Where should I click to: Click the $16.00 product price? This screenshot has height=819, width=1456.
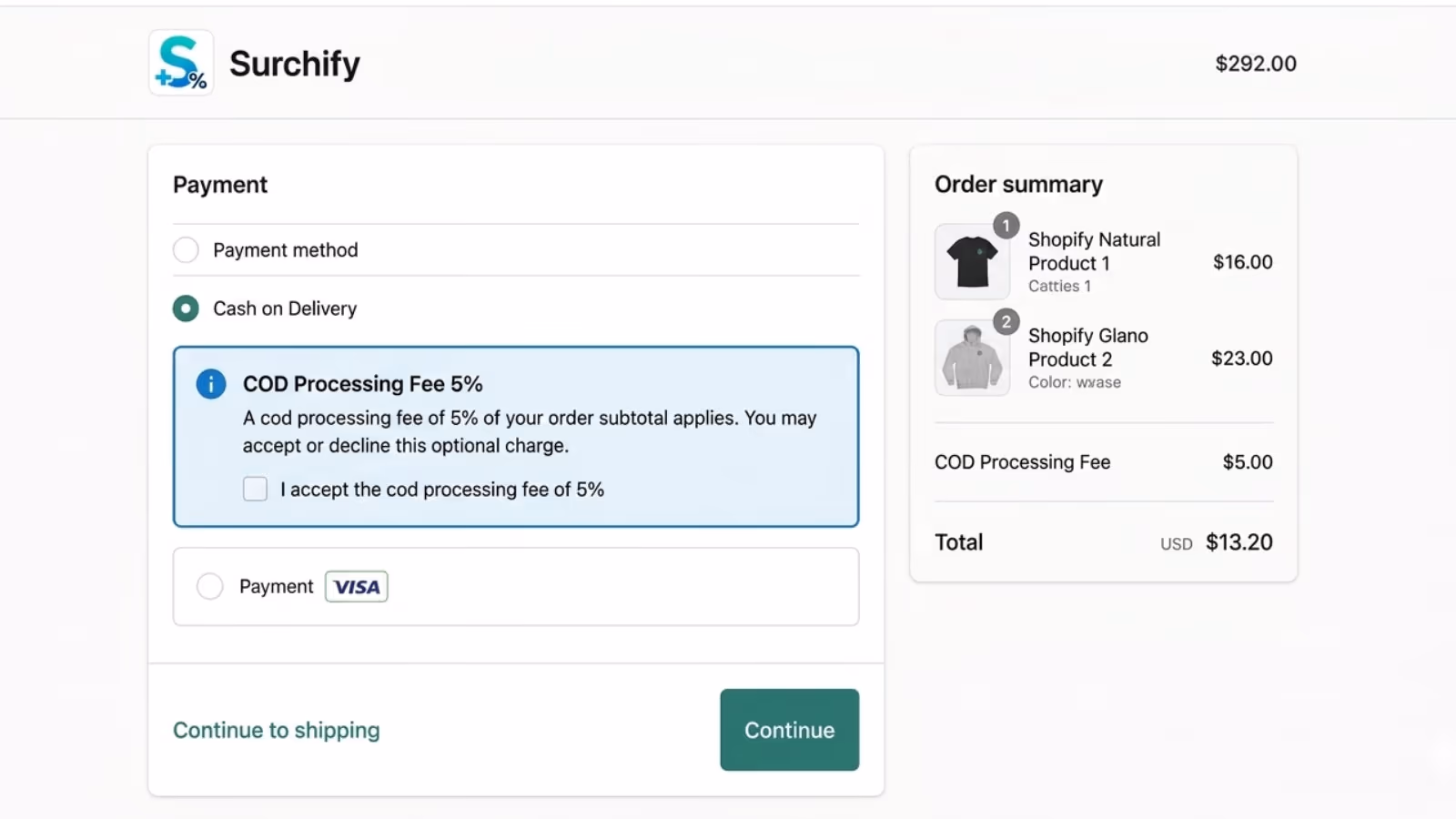[x=1243, y=262]
